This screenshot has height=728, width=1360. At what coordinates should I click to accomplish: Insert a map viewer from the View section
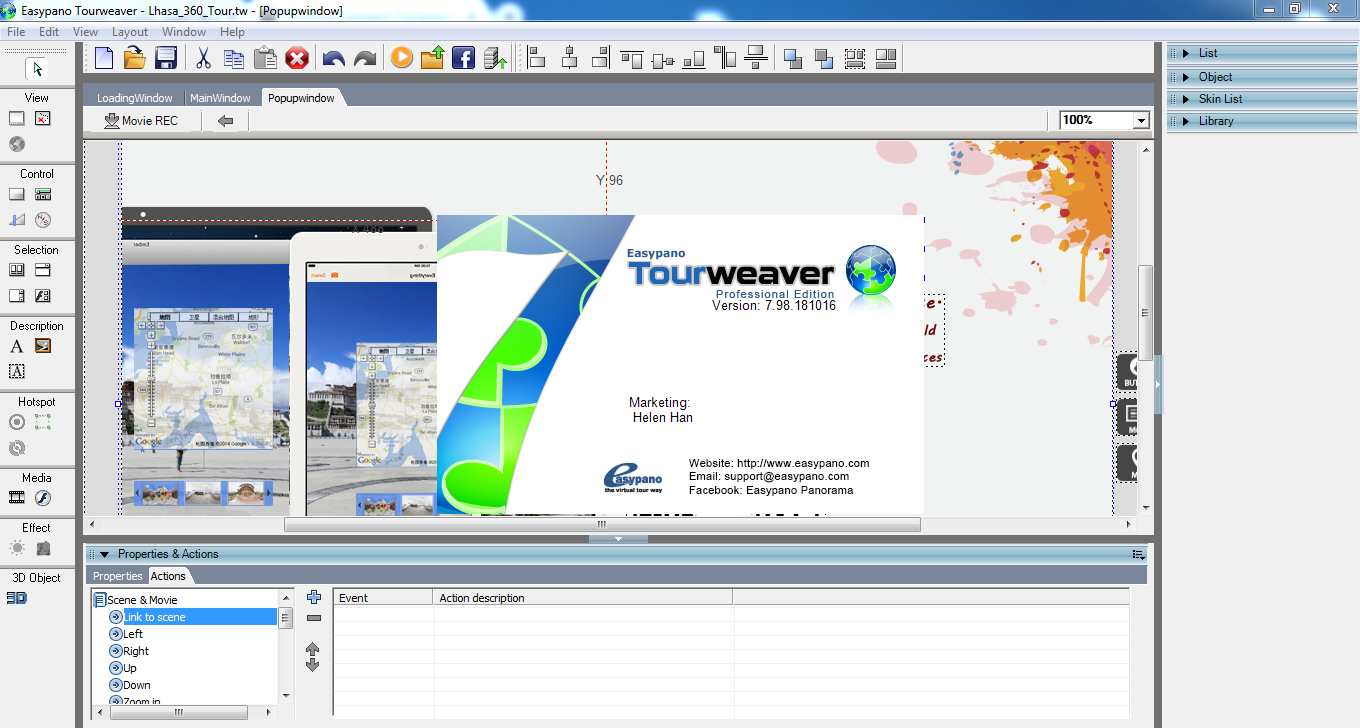tap(42, 118)
